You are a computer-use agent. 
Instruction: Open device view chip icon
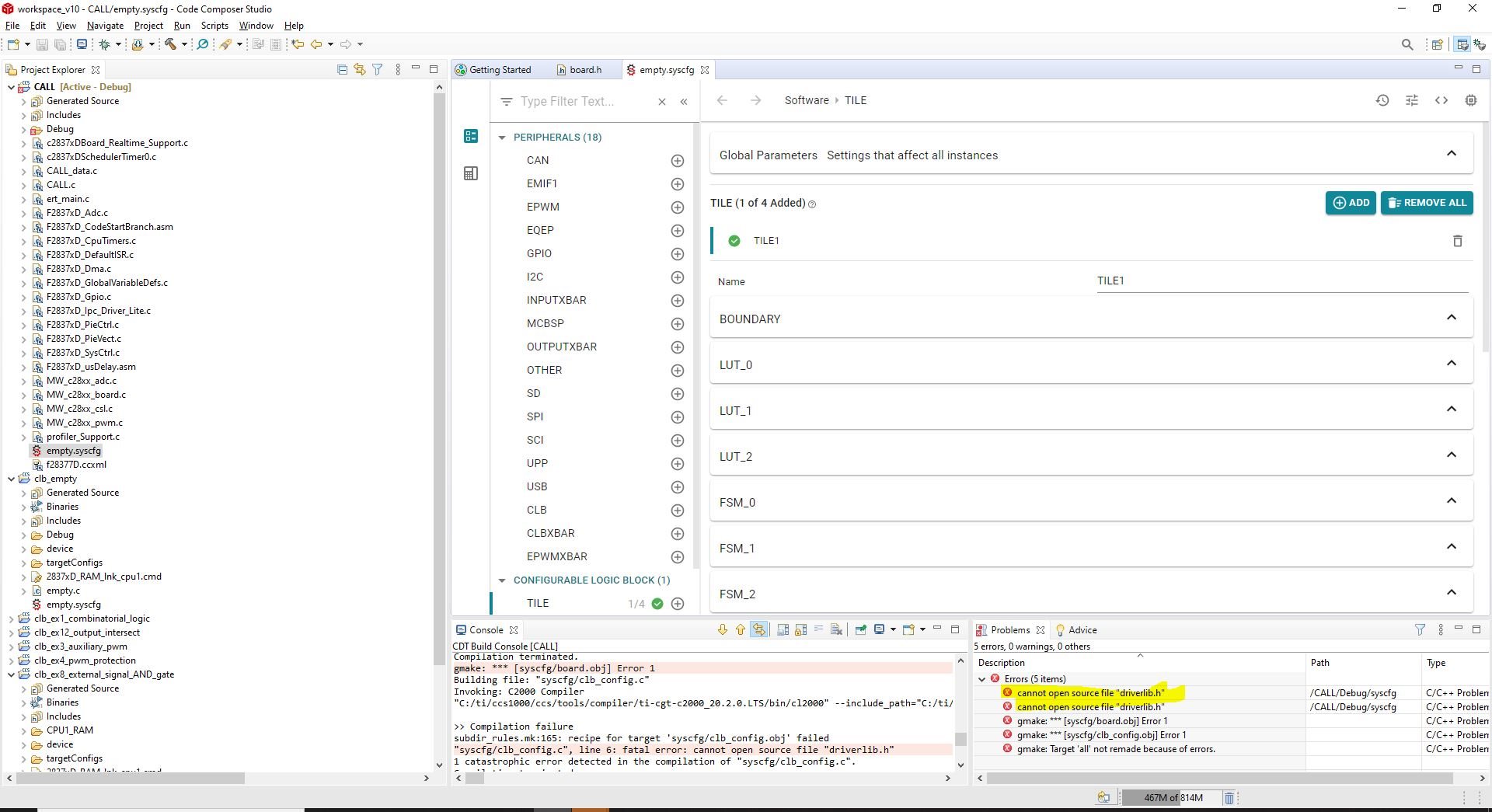point(1471,100)
